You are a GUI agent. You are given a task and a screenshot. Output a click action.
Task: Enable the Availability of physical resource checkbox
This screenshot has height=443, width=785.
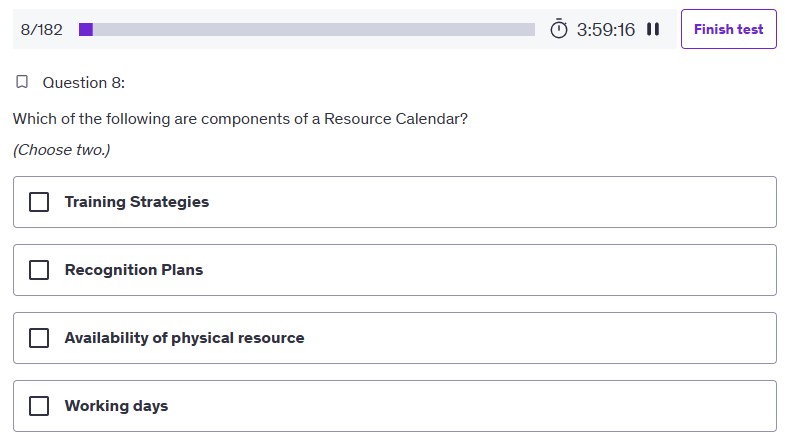[x=39, y=338]
